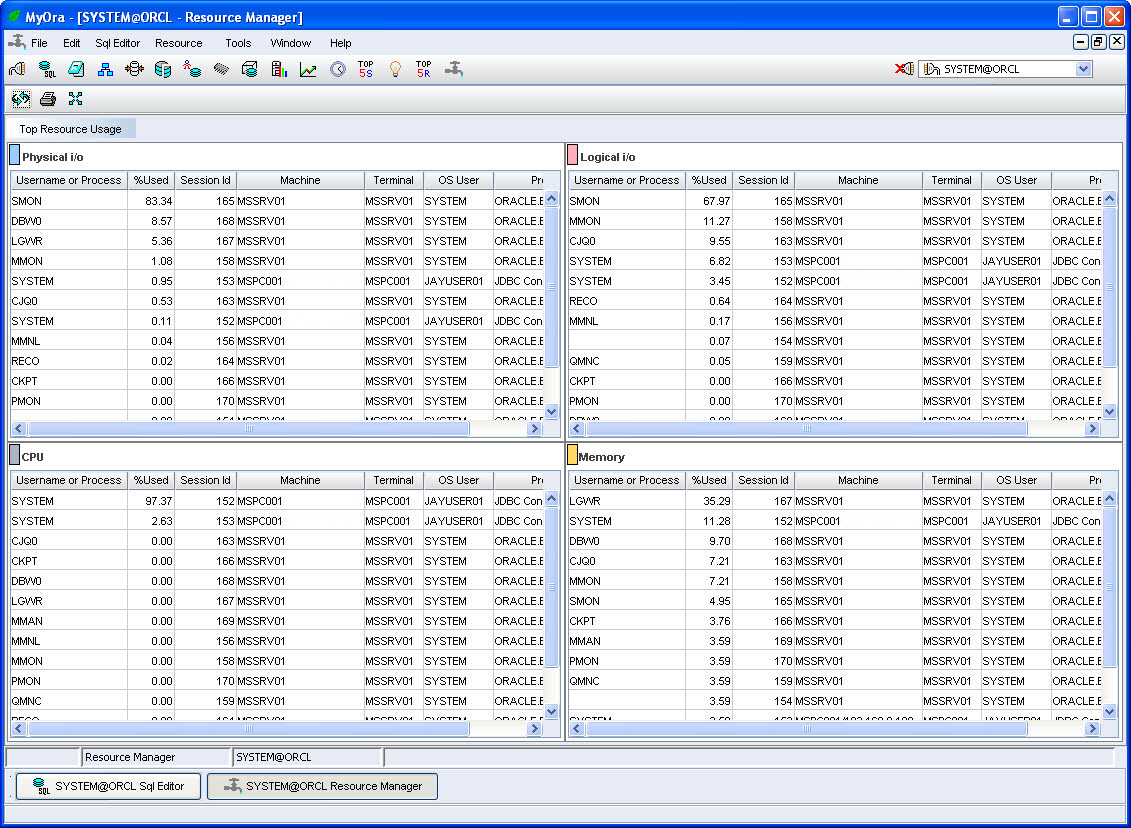
Task: Click the disconnect icon with red X
Action: (x=905, y=69)
